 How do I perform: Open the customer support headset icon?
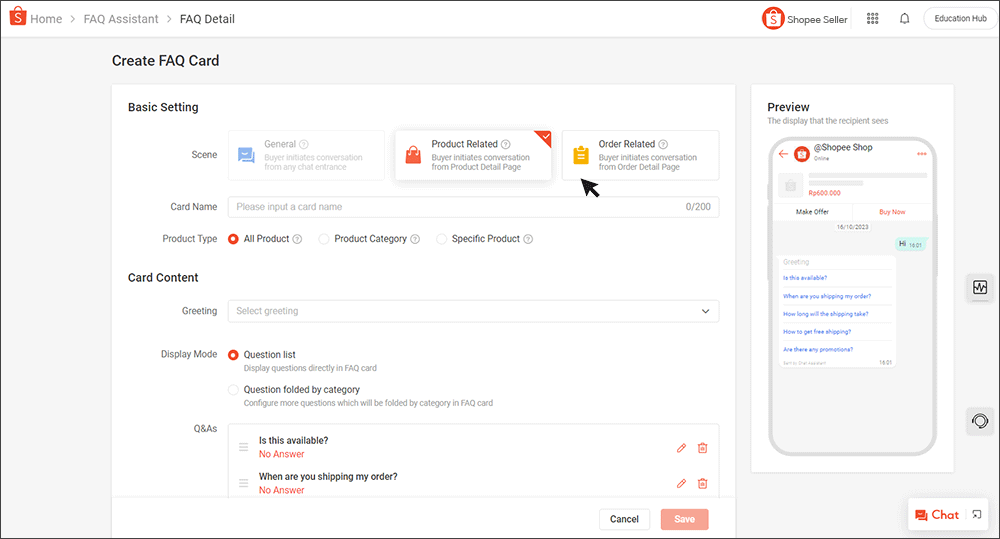pos(980,421)
